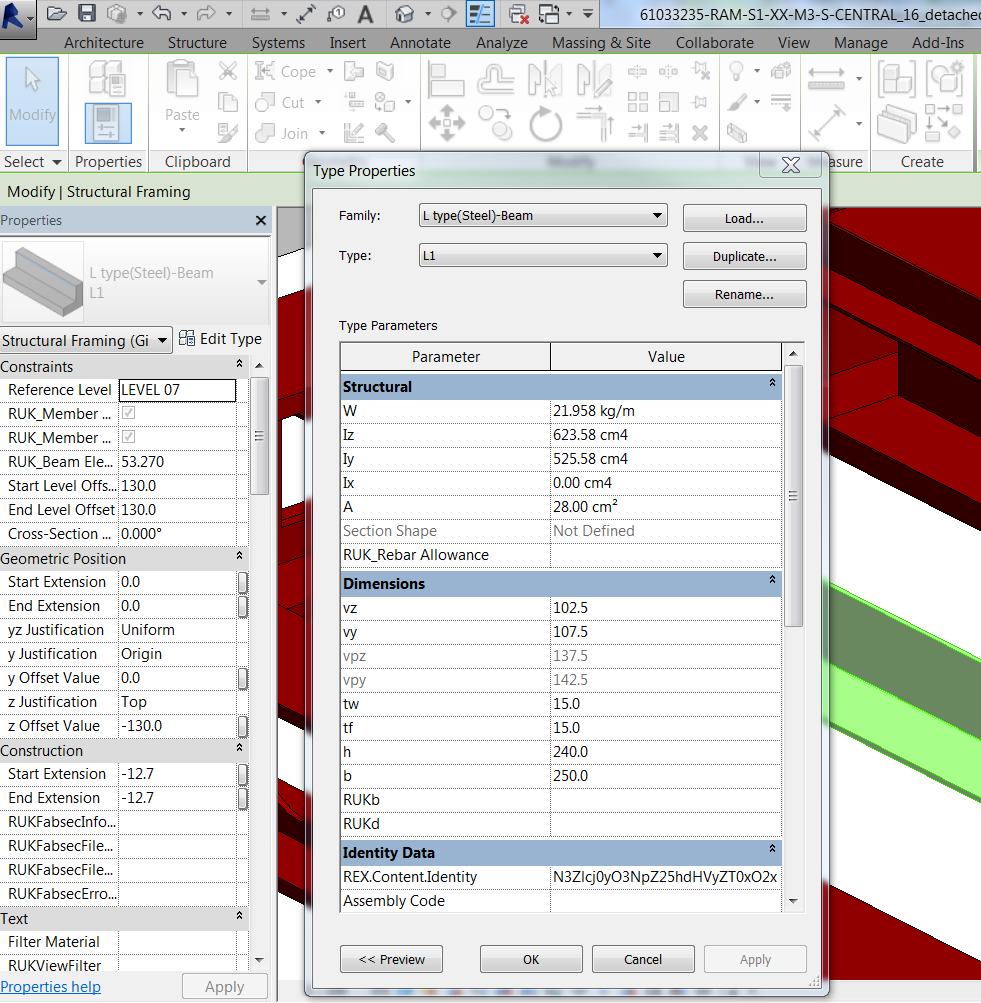Collapse the Geometric Position section

coord(239,555)
